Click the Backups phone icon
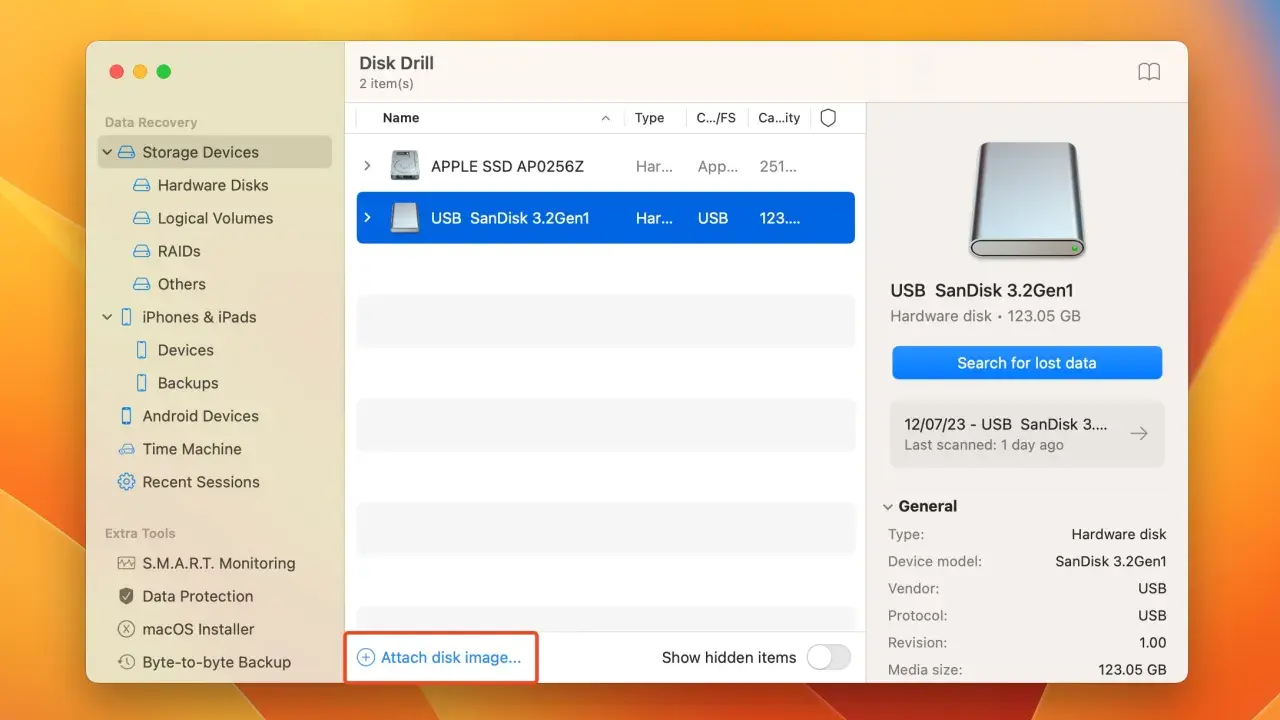The width and height of the screenshot is (1280, 720). coord(141,383)
